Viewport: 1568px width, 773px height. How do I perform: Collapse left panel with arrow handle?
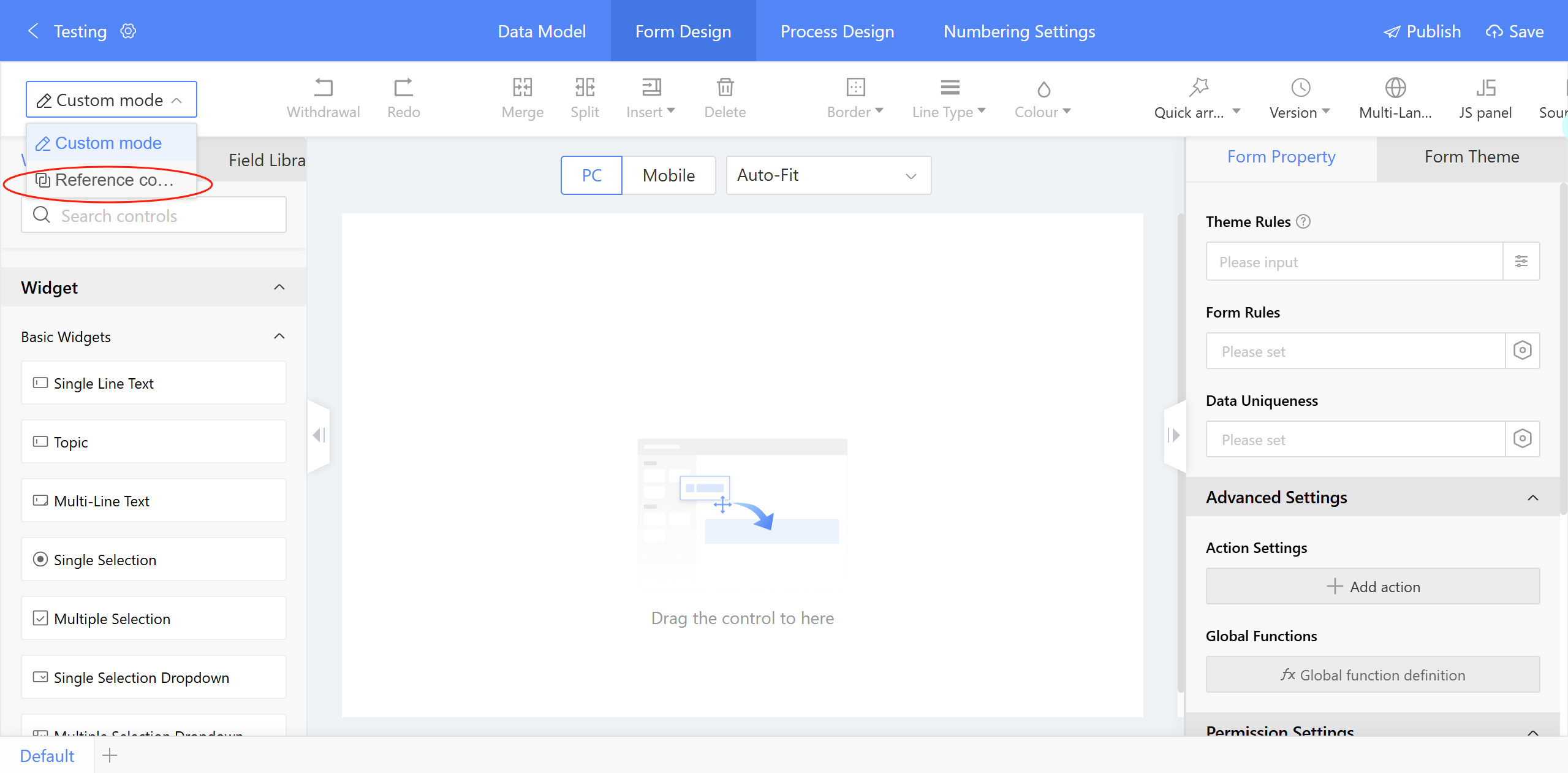click(319, 435)
